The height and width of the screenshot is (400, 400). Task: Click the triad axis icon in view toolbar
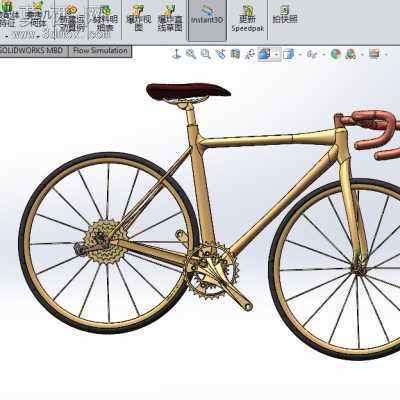(176, 54)
